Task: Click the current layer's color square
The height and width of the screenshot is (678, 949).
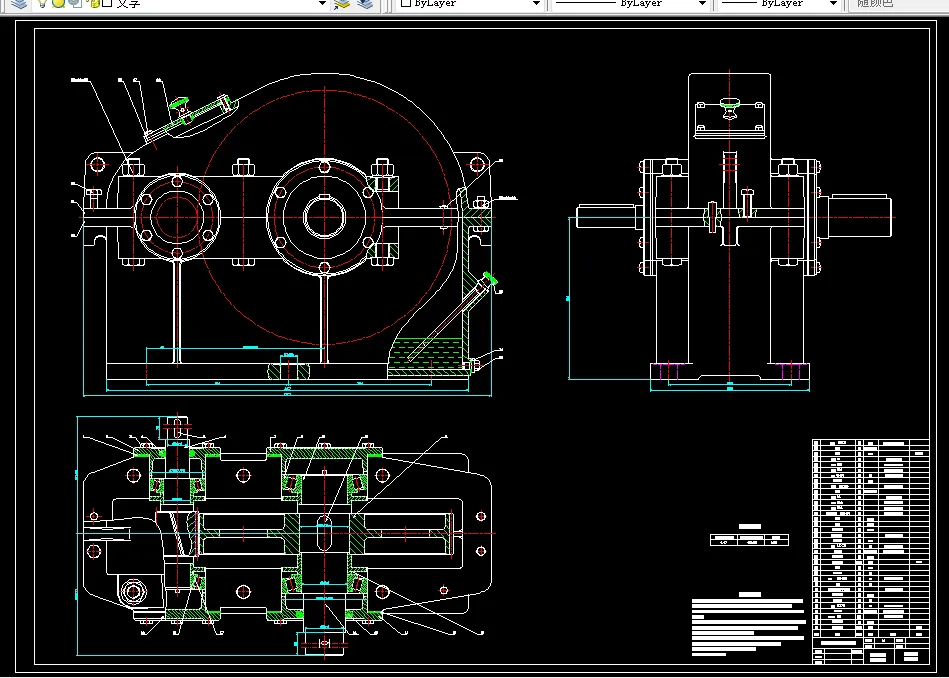Action: (x=106, y=4)
